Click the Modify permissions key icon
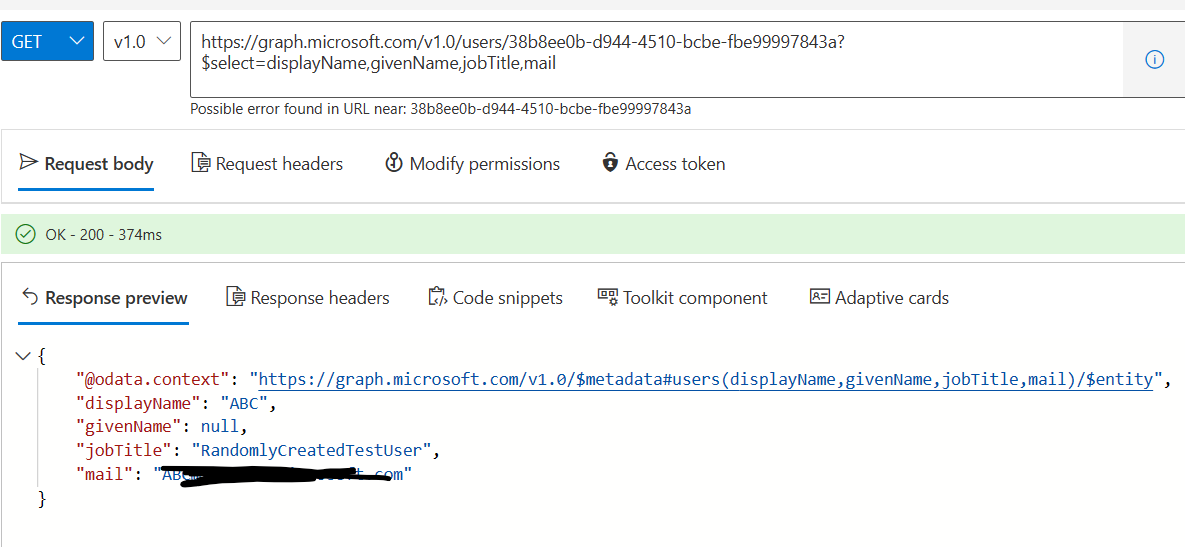Image resolution: width=1185 pixels, height=547 pixels. [x=393, y=162]
